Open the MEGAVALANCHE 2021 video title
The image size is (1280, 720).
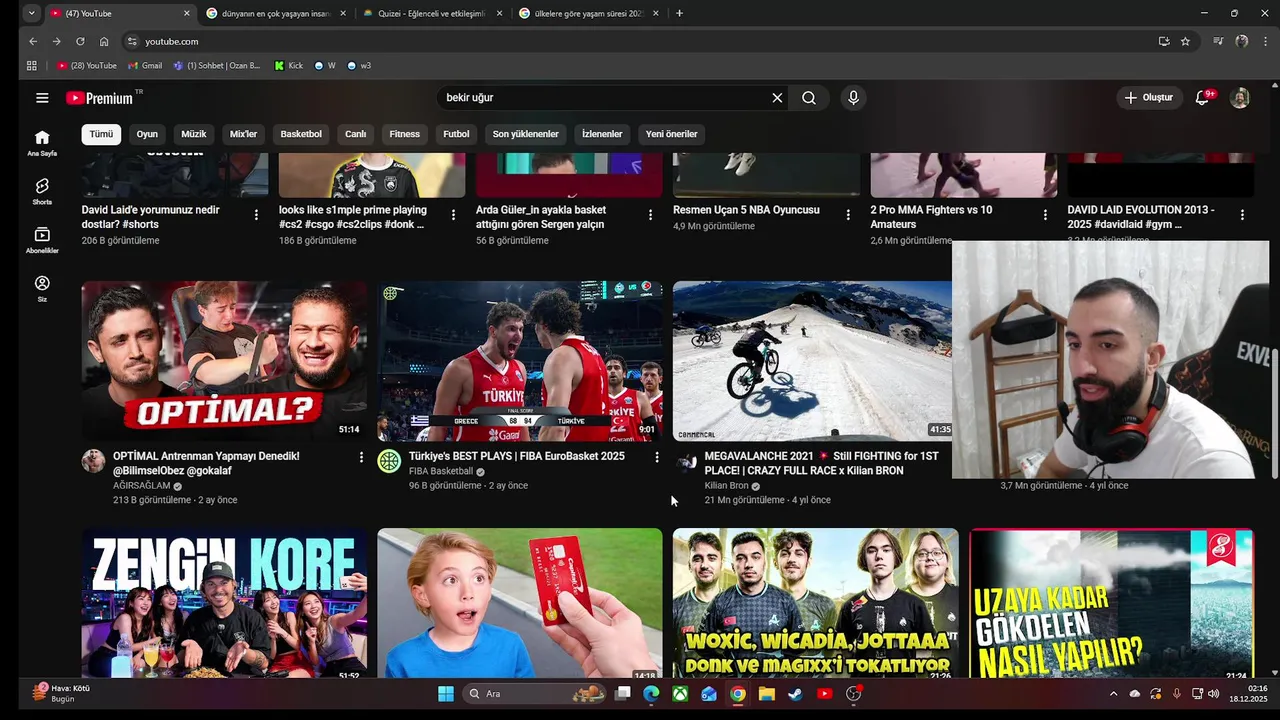point(821,463)
